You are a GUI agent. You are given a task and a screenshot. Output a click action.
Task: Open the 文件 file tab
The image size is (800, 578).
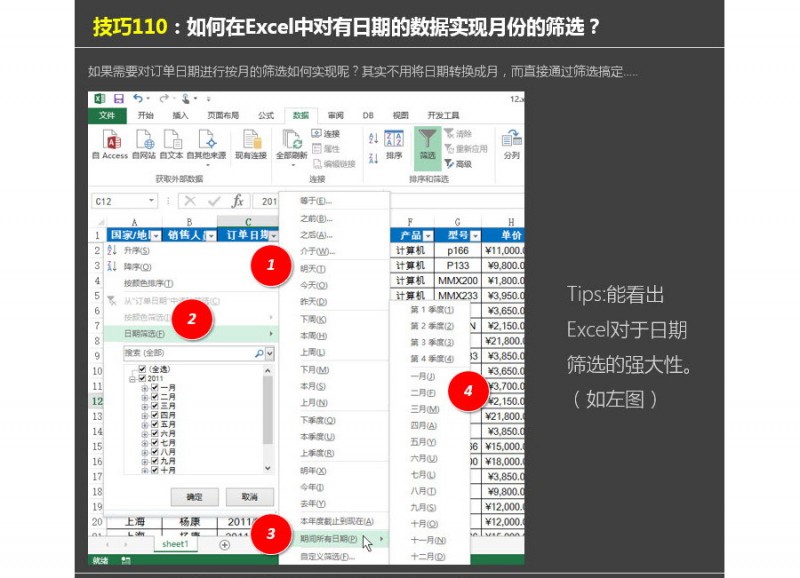(x=107, y=115)
